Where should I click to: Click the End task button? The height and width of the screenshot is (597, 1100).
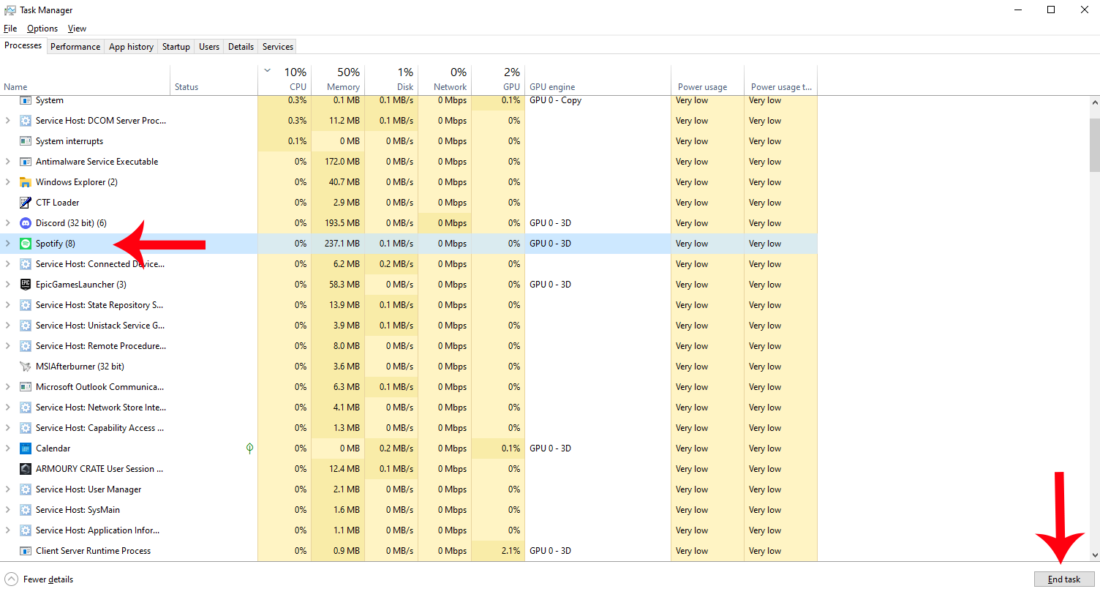[x=1063, y=579]
